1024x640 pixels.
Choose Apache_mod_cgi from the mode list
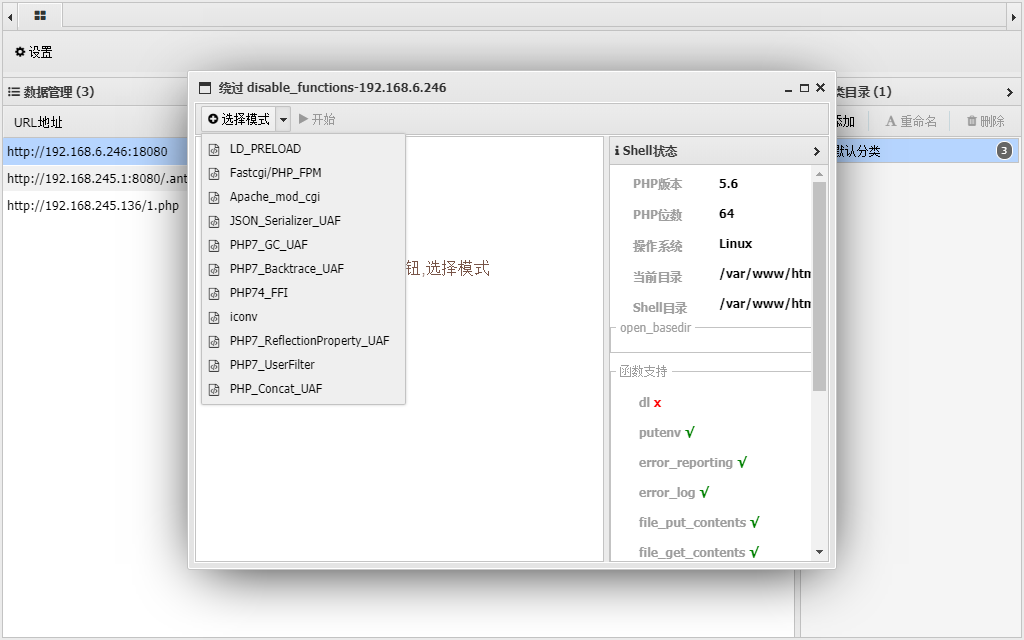(x=274, y=197)
